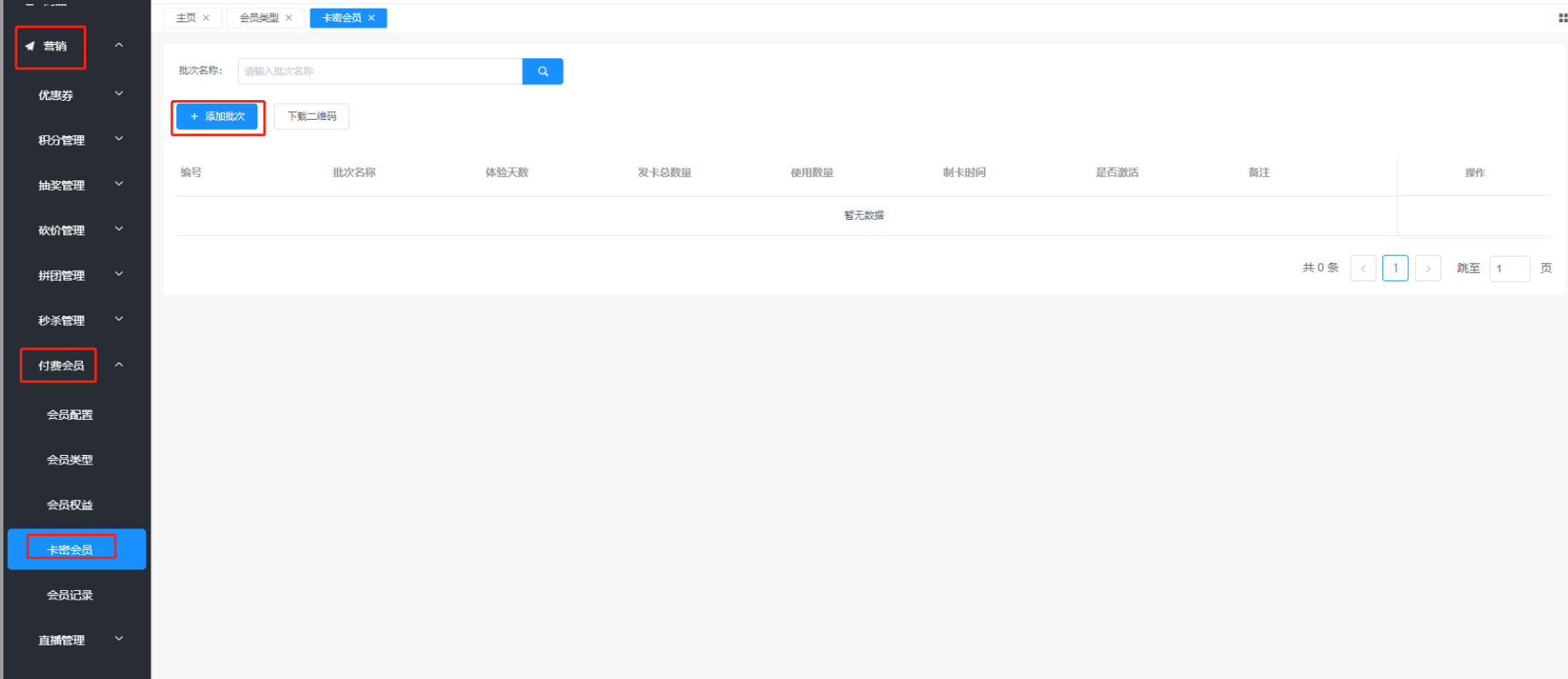Viewport: 1568px width, 679px height.
Task: Go to previous page arrow
Action: [1363, 269]
